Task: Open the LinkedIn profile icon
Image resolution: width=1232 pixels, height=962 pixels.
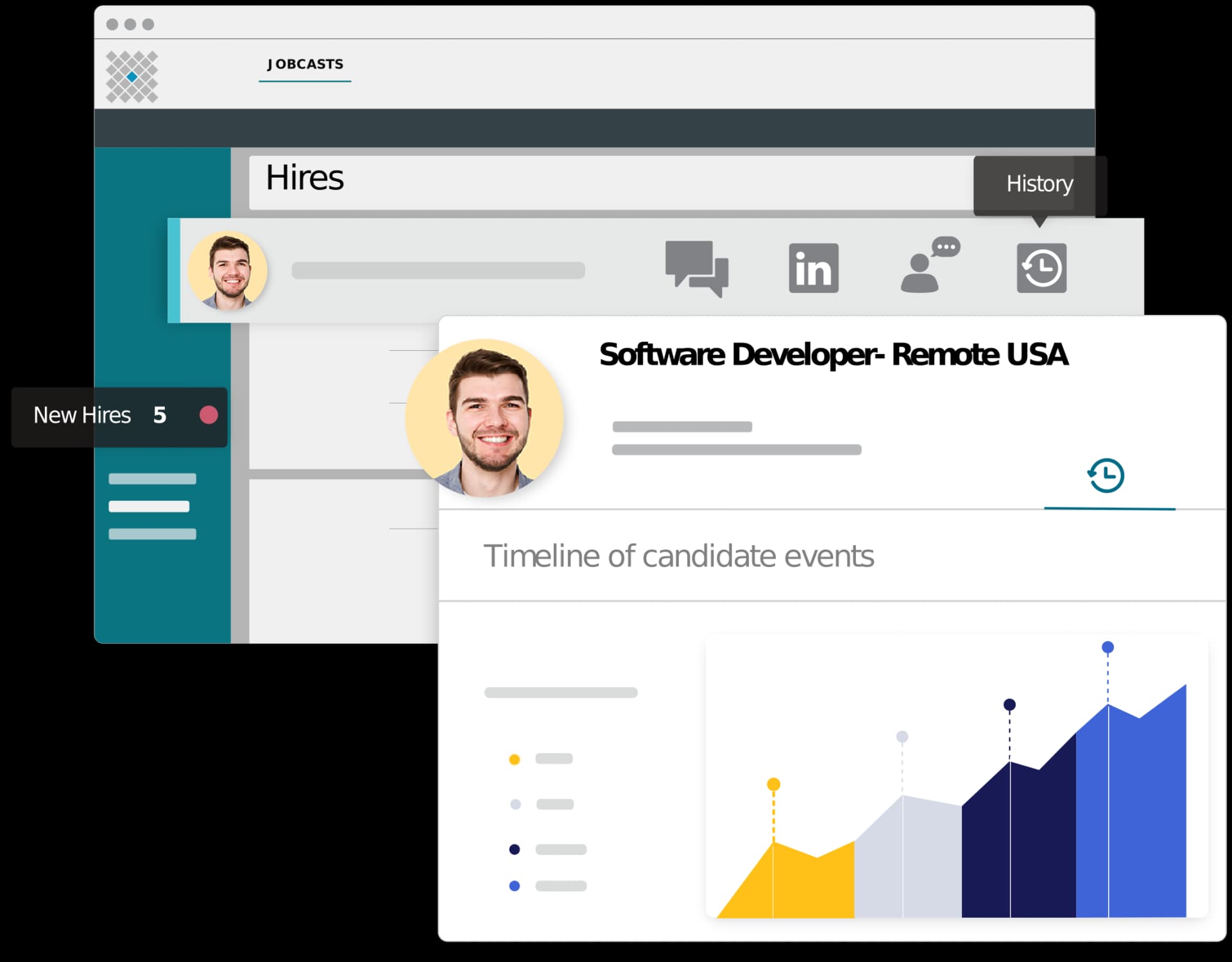Action: click(x=813, y=268)
